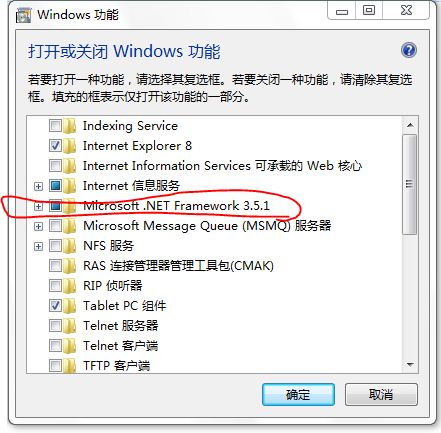Screen dimensions: 441x433
Task: Toggle the Tablet PC 组件 checkbox
Action: (x=55, y=305)
